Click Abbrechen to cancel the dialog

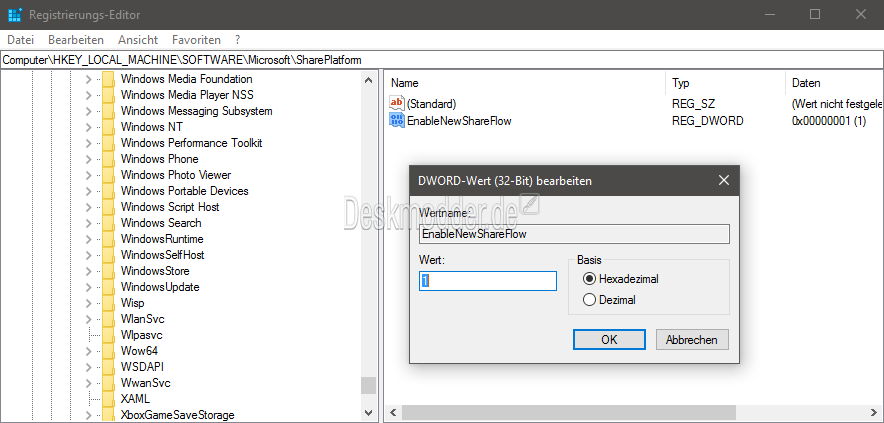point(692,340)
